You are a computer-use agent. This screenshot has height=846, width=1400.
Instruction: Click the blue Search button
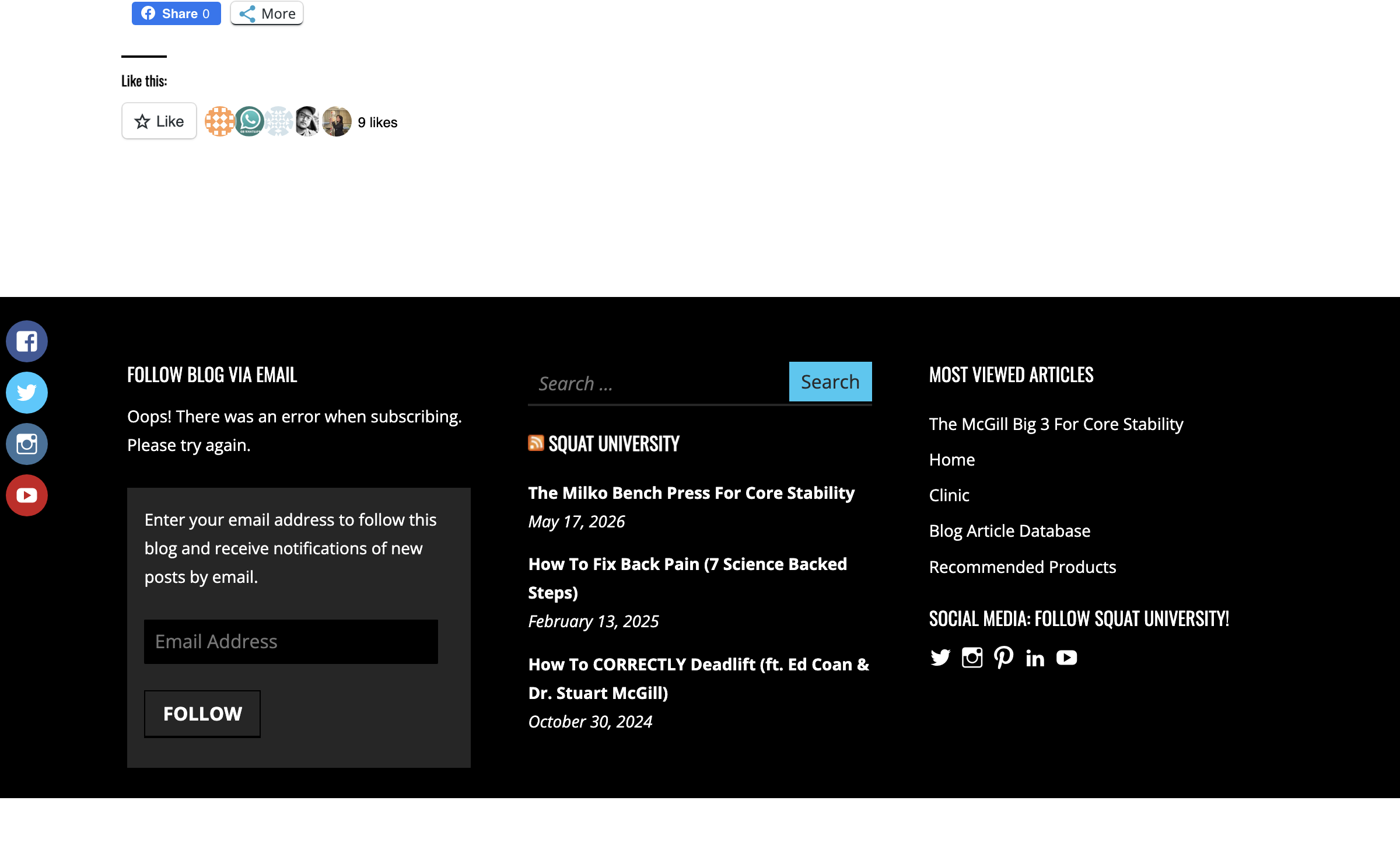click(x=830, y=382)
